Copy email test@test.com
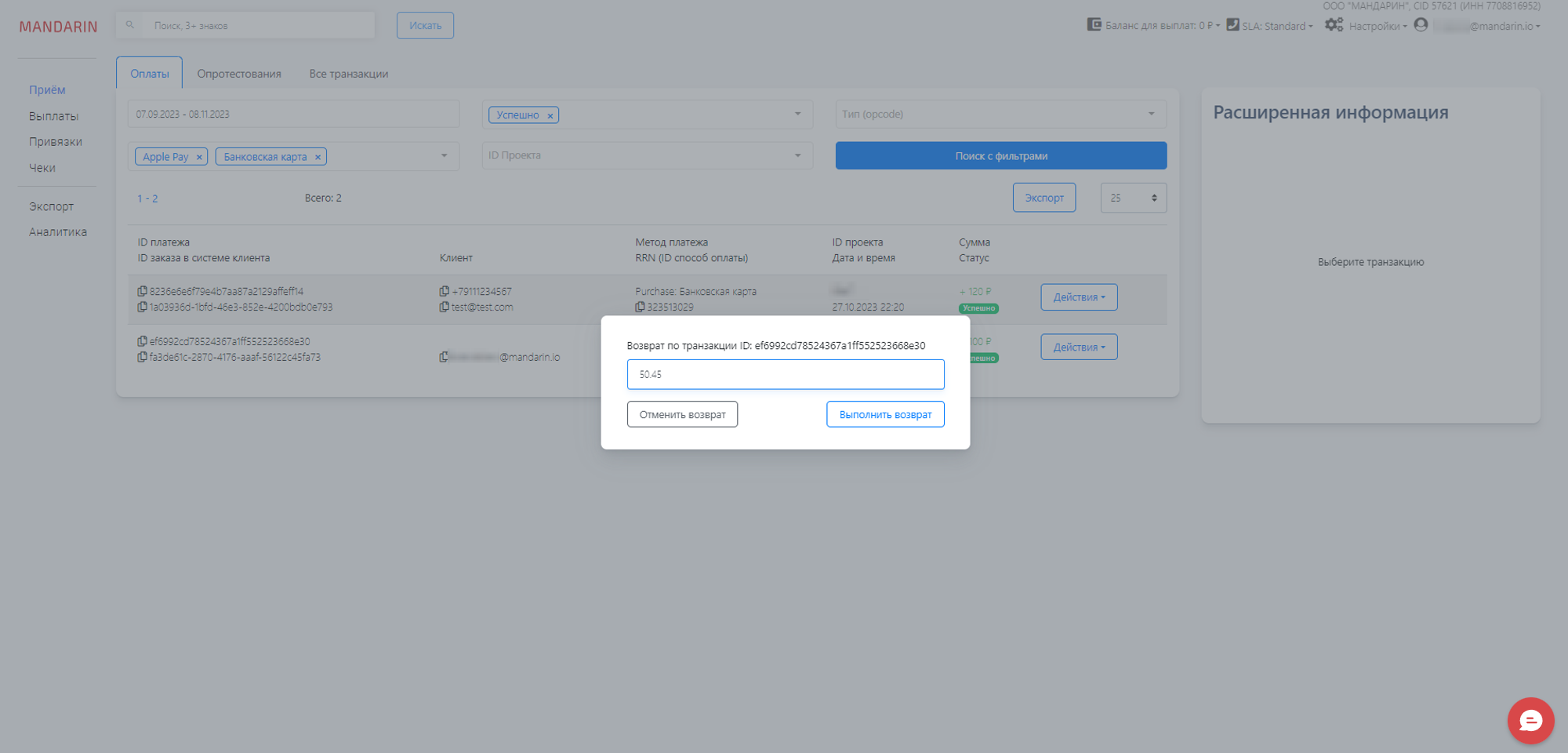The image size is (1568, 753). pyautogui.click(x=445, y=307)
